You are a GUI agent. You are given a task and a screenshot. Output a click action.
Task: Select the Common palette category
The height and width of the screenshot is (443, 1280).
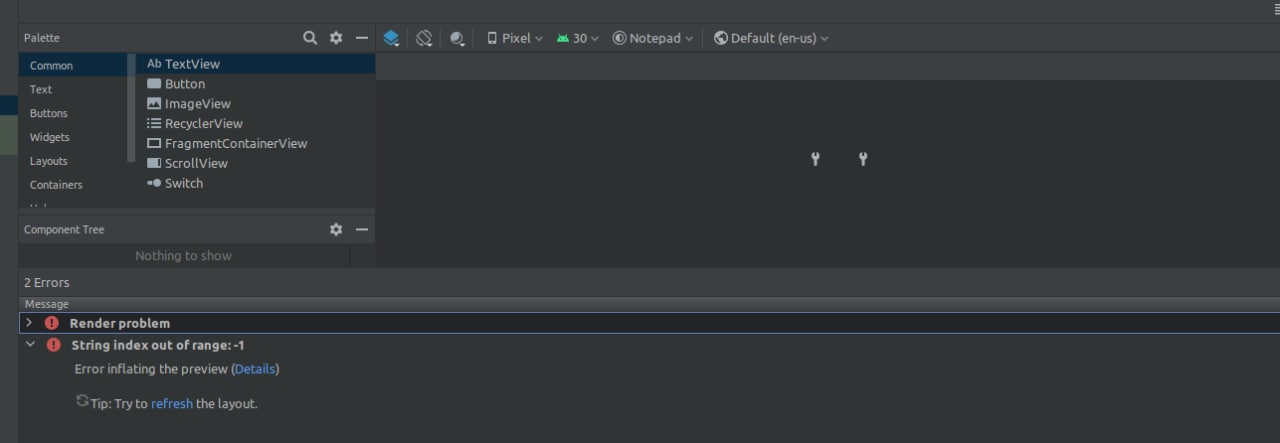72,65
